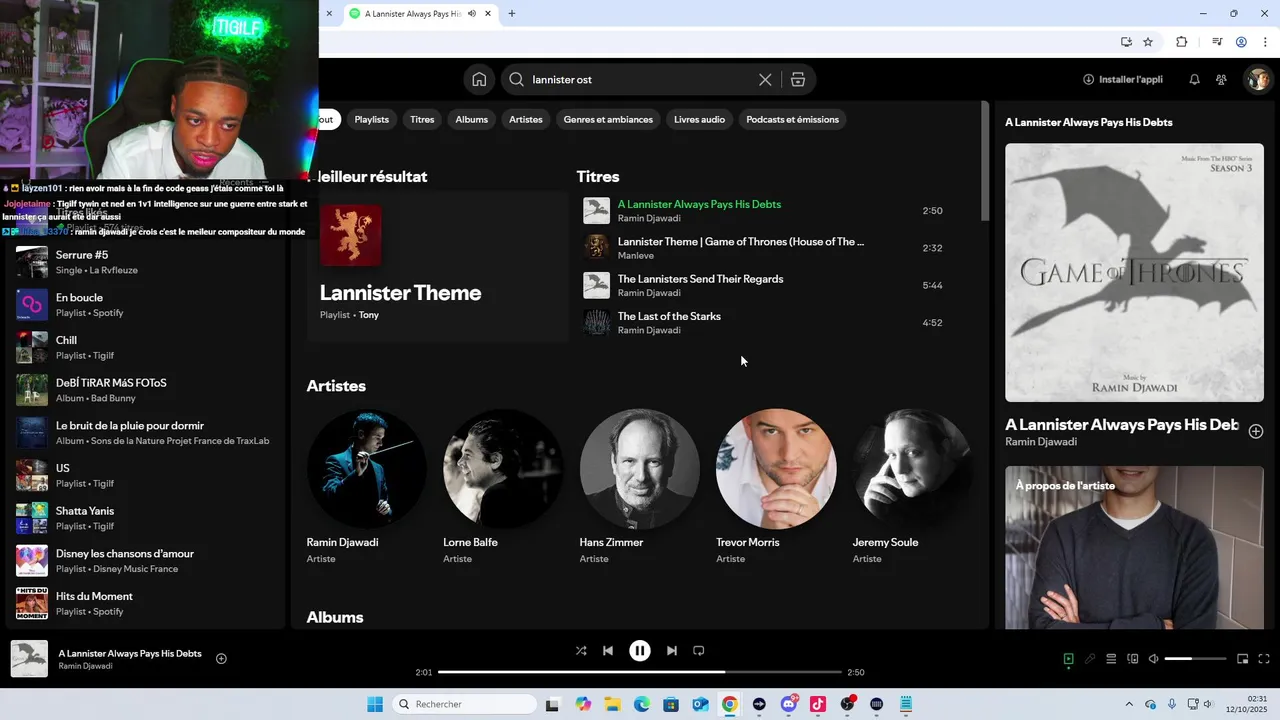Select the Livres audio filter

[x=699, y=119]
